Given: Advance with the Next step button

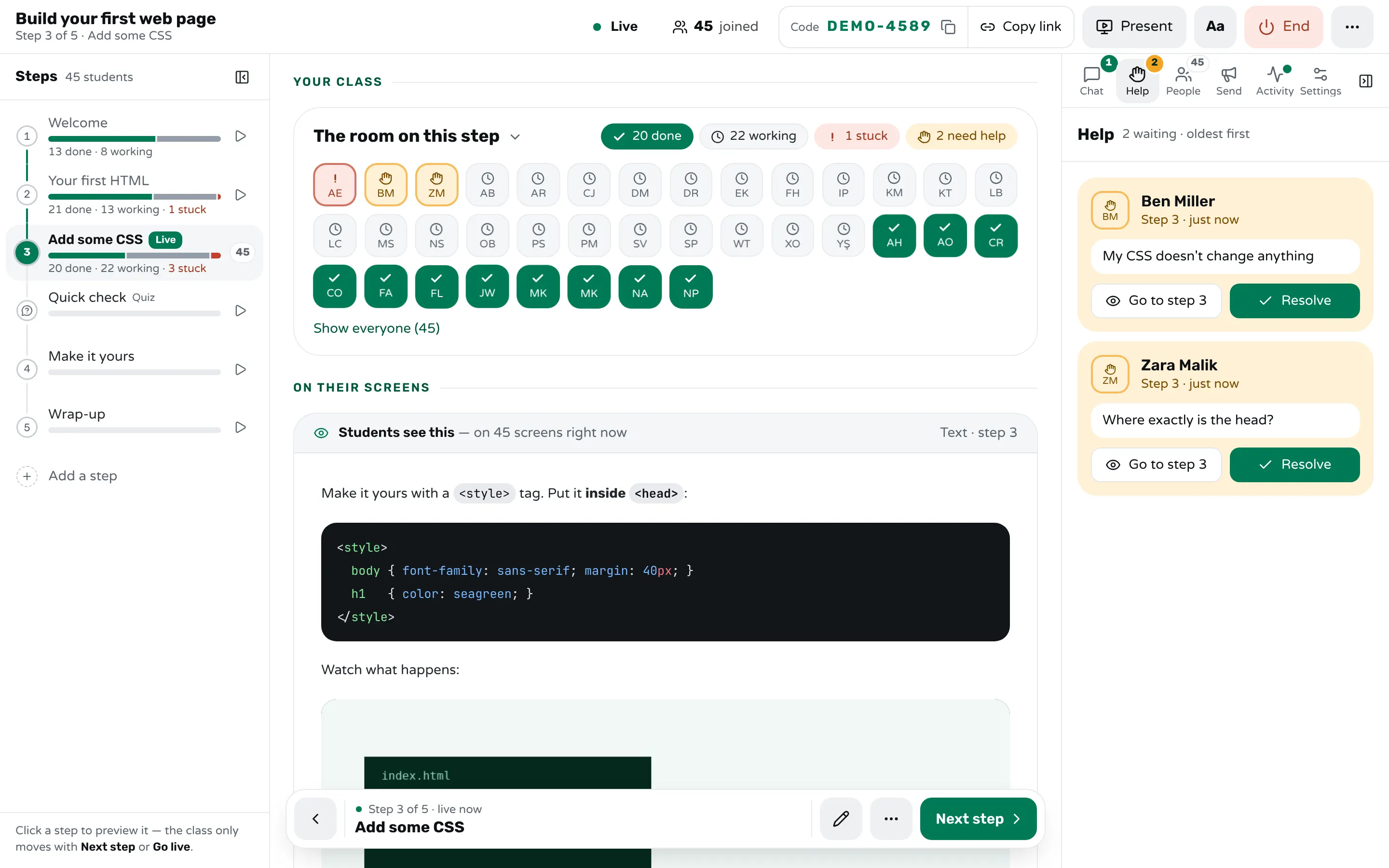Looking at the screenshot, I should (978, 818).
